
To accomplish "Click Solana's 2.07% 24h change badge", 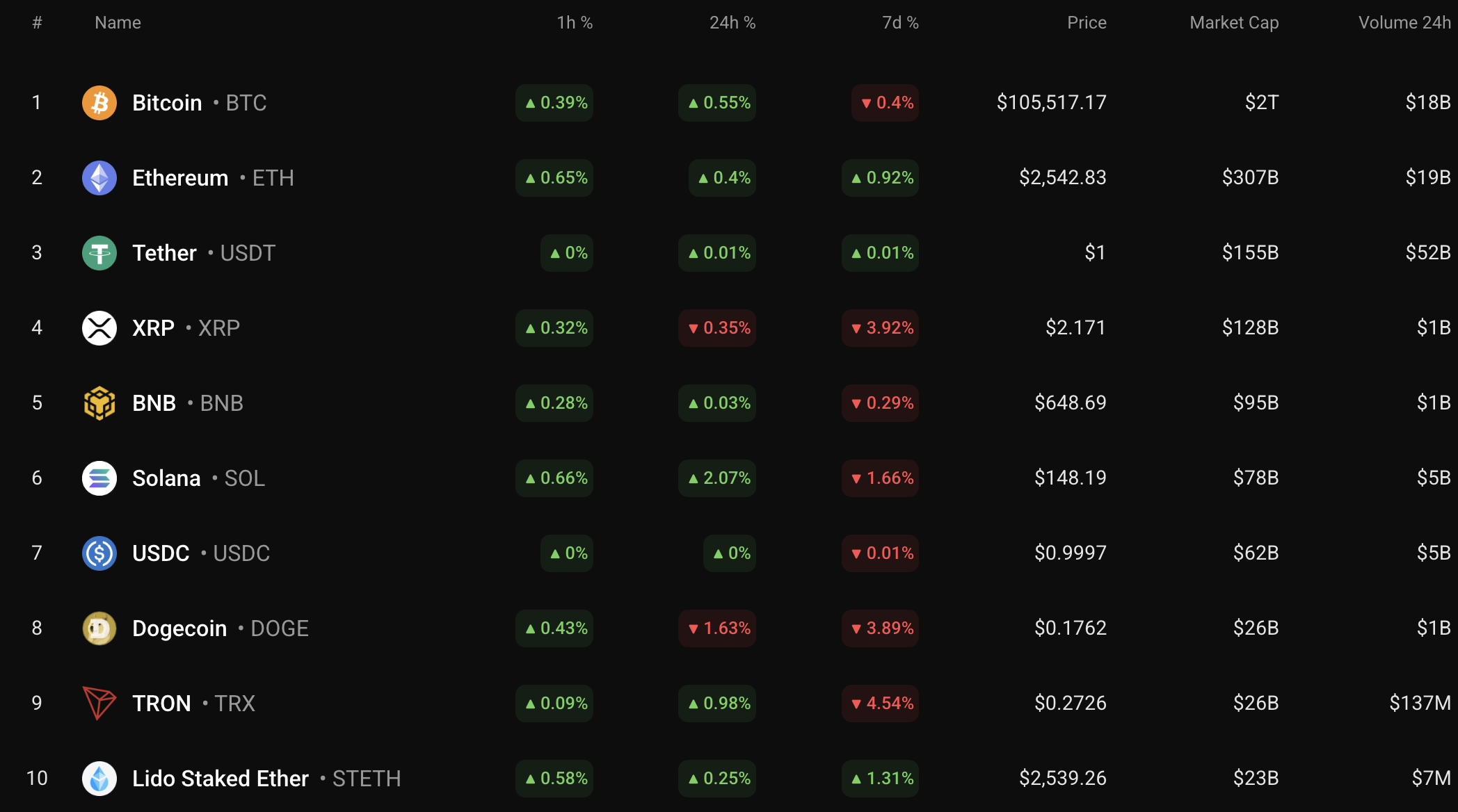I will [x=718, y=478].
